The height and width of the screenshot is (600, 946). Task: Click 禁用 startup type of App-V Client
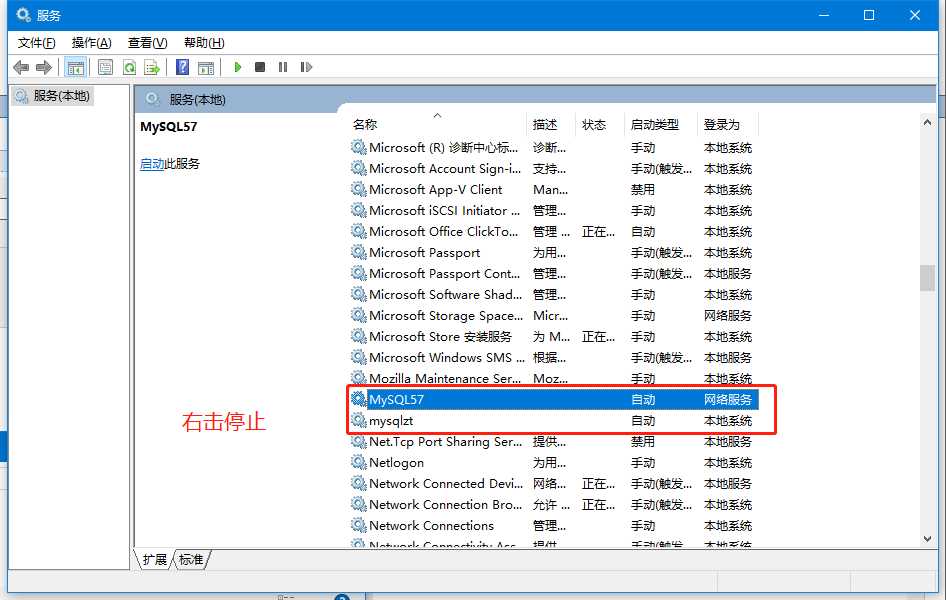(x=643, y=190)
